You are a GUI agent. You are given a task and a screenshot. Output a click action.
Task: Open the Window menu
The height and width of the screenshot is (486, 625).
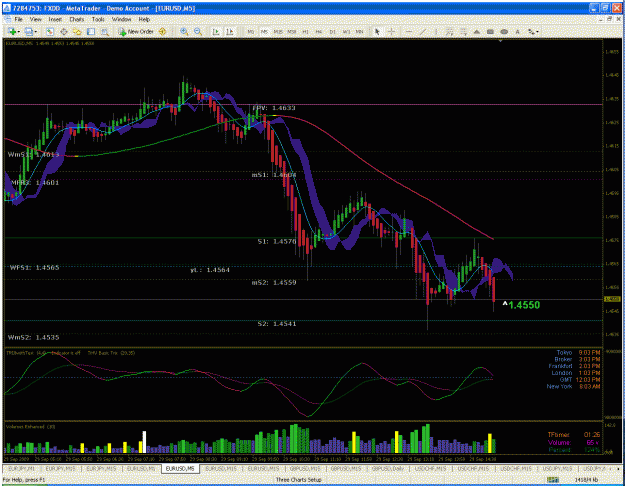[x=121, y=19]
